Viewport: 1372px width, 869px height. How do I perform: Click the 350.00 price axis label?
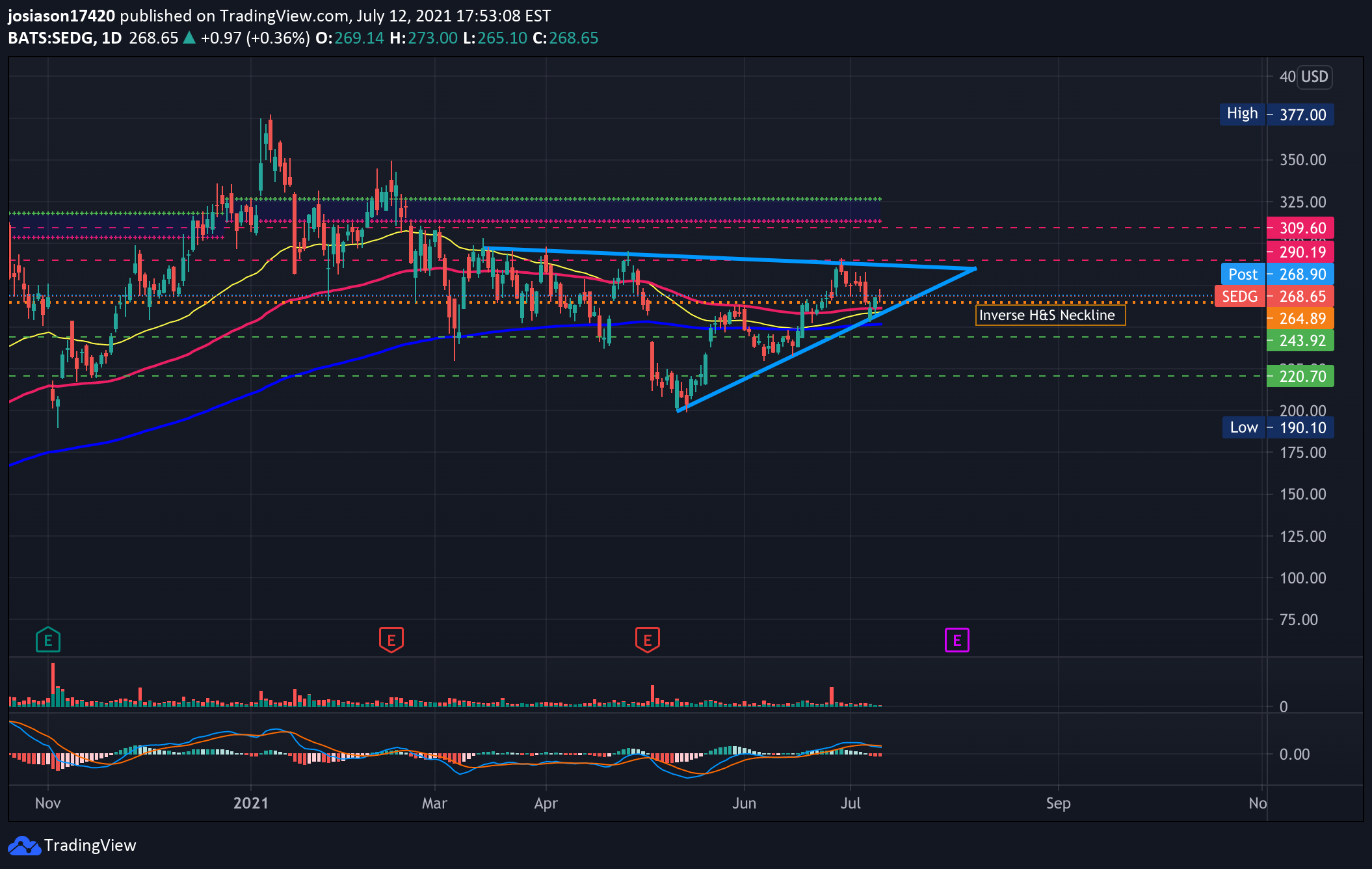pyautogui.click(x=1302, y=160)
